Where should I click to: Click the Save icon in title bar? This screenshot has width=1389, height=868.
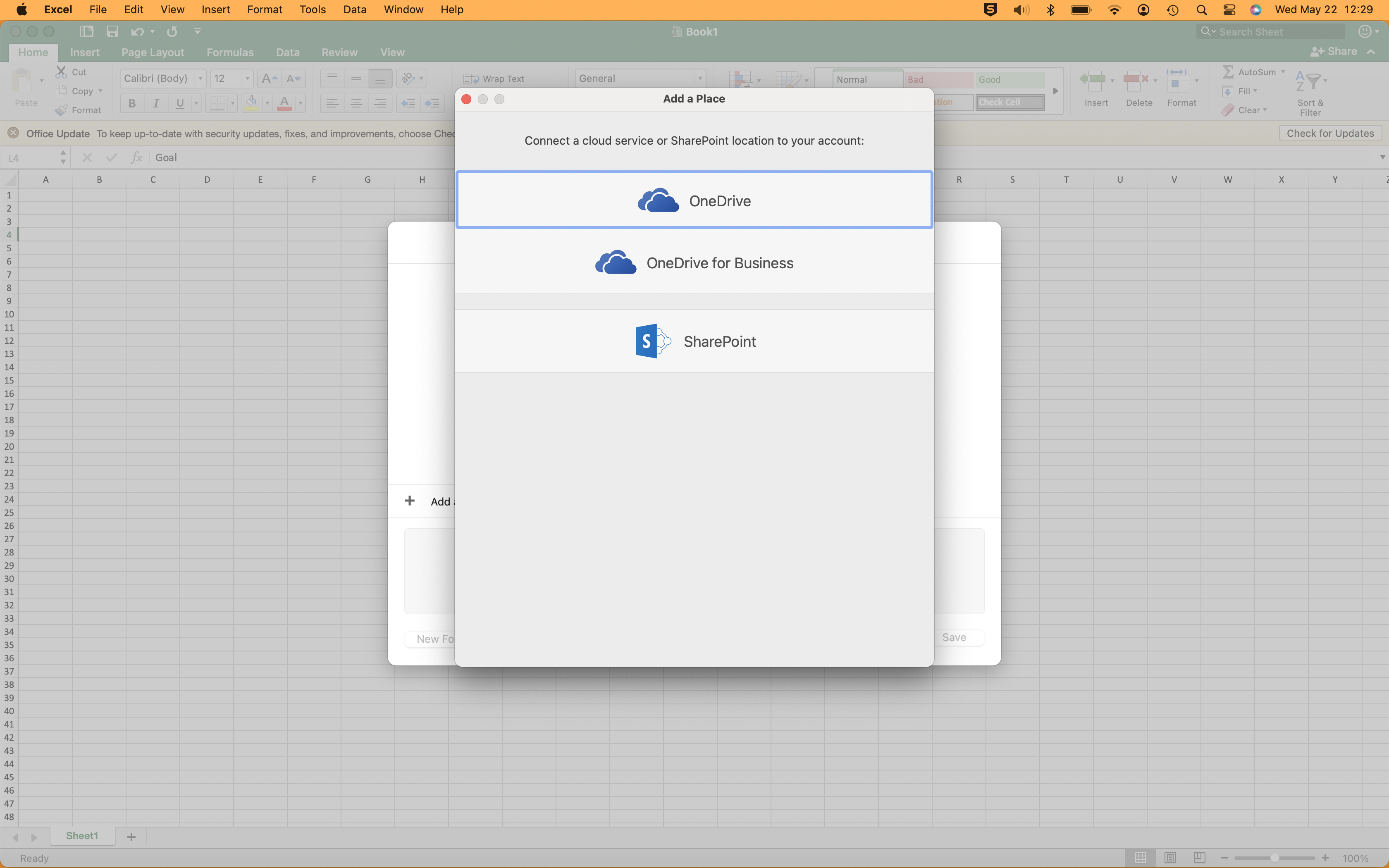[x=112, y=31]
